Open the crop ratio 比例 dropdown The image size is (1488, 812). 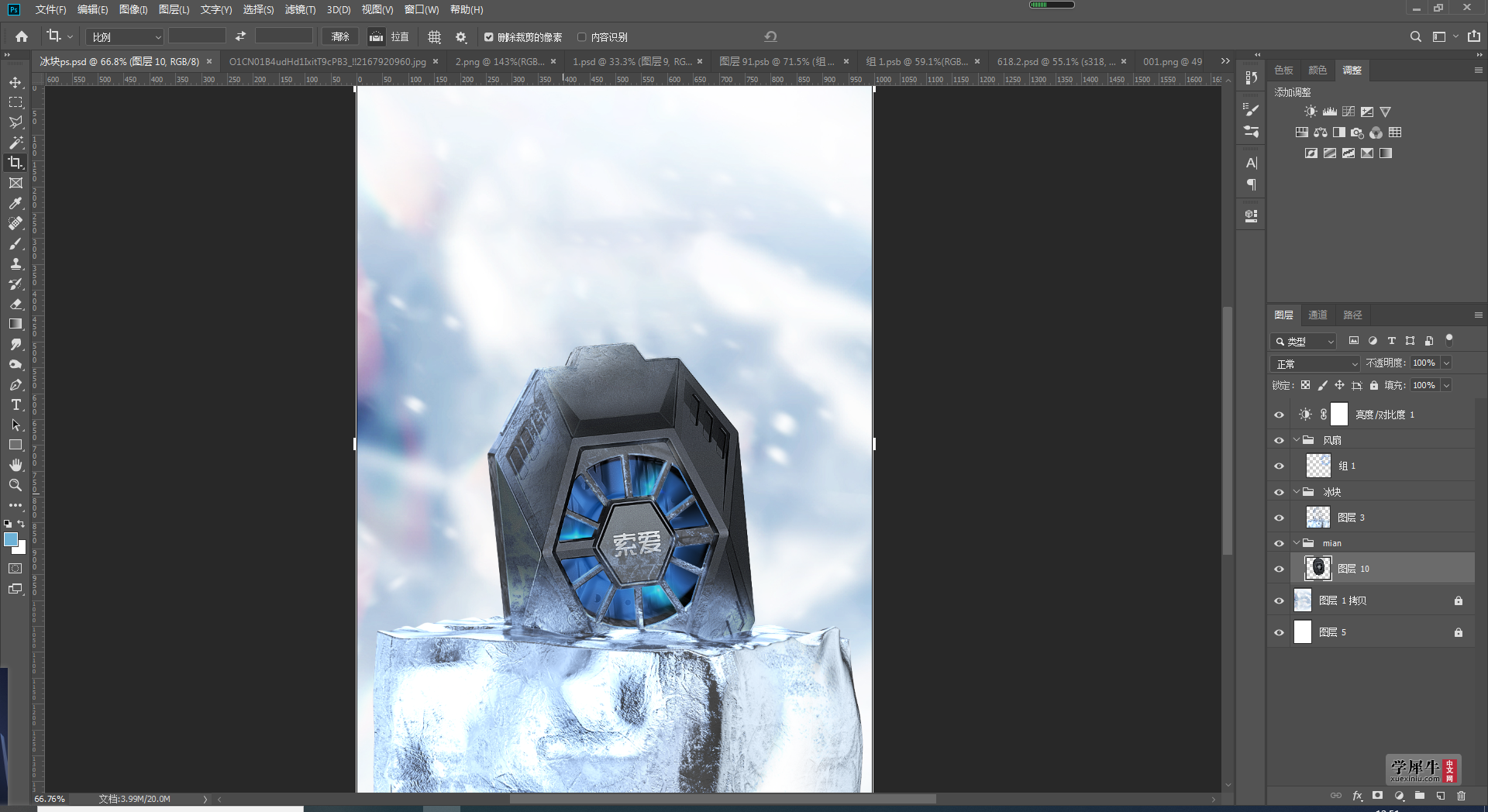[x=125, y=36]
